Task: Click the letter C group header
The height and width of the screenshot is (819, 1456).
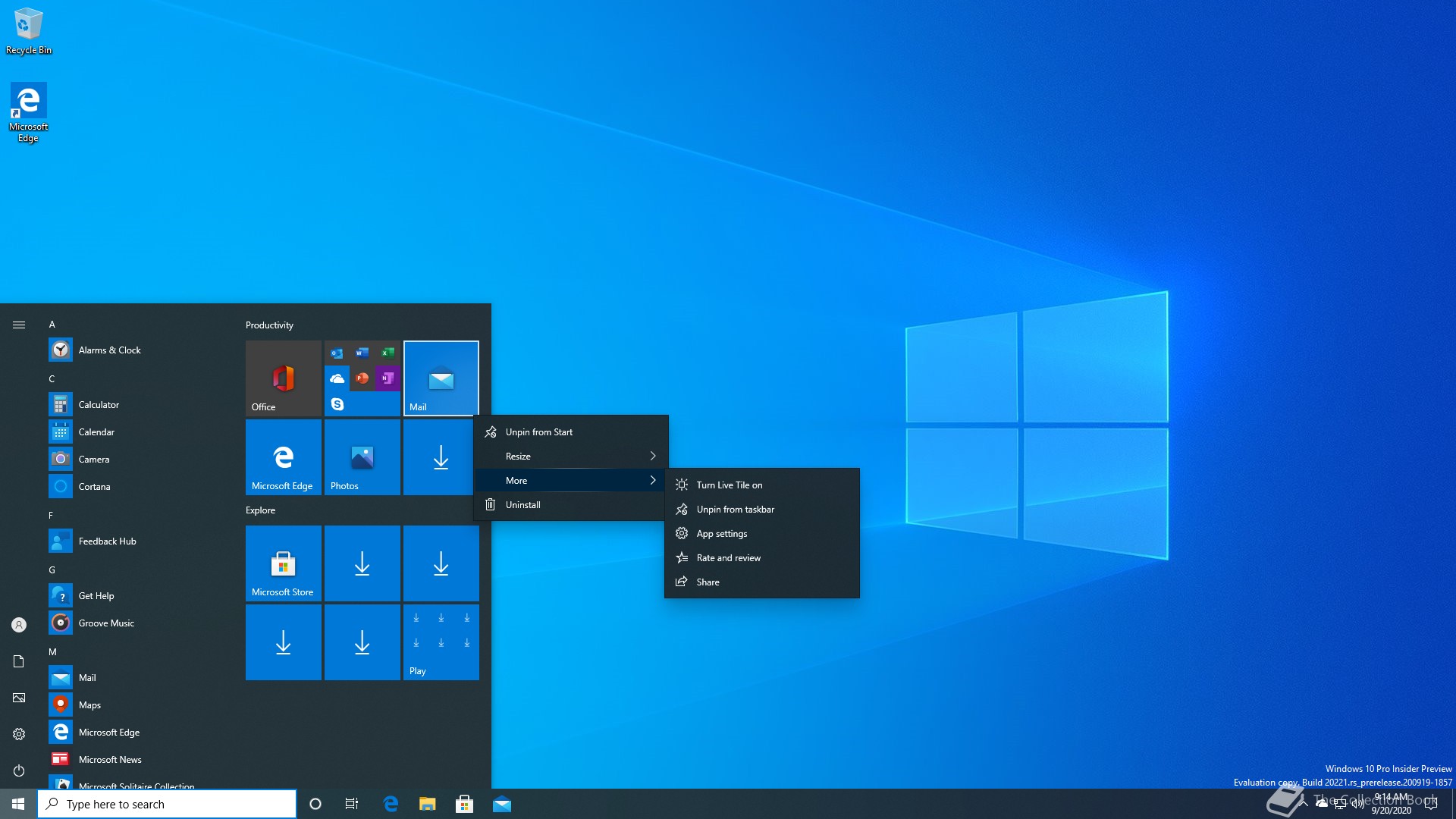Action: pos(52,379)
